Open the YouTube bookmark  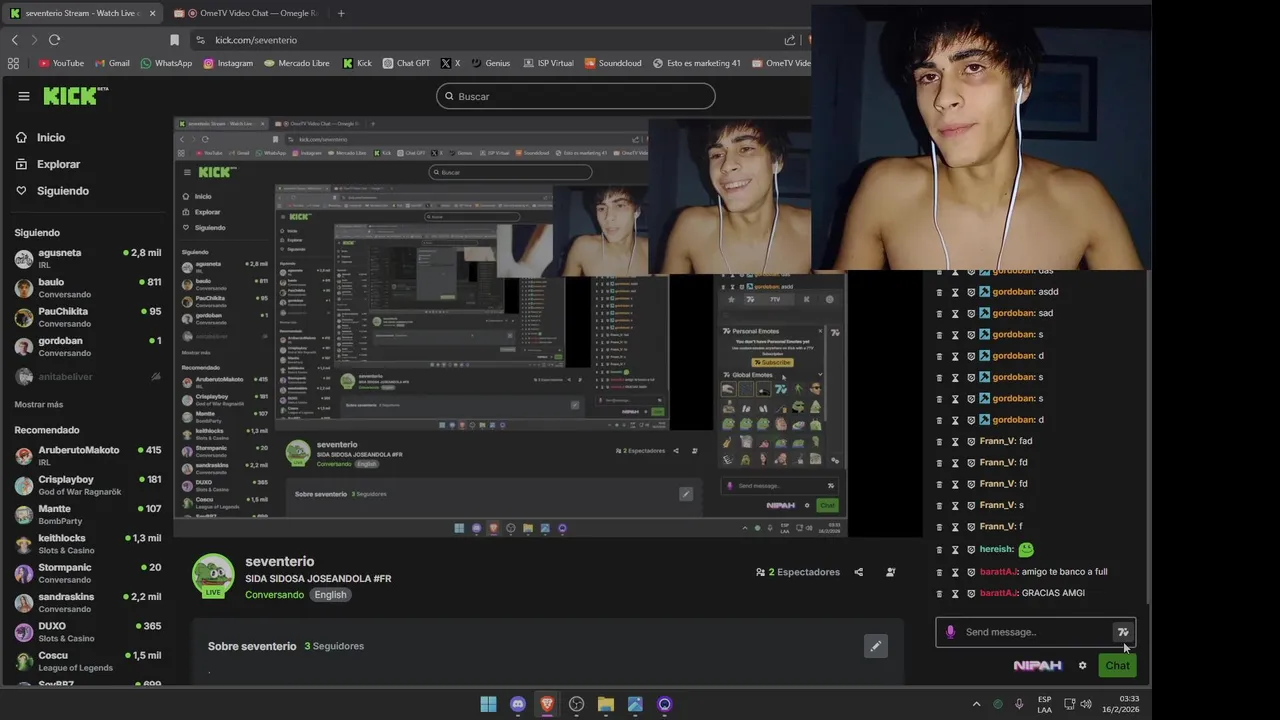(x=61, y=63)
